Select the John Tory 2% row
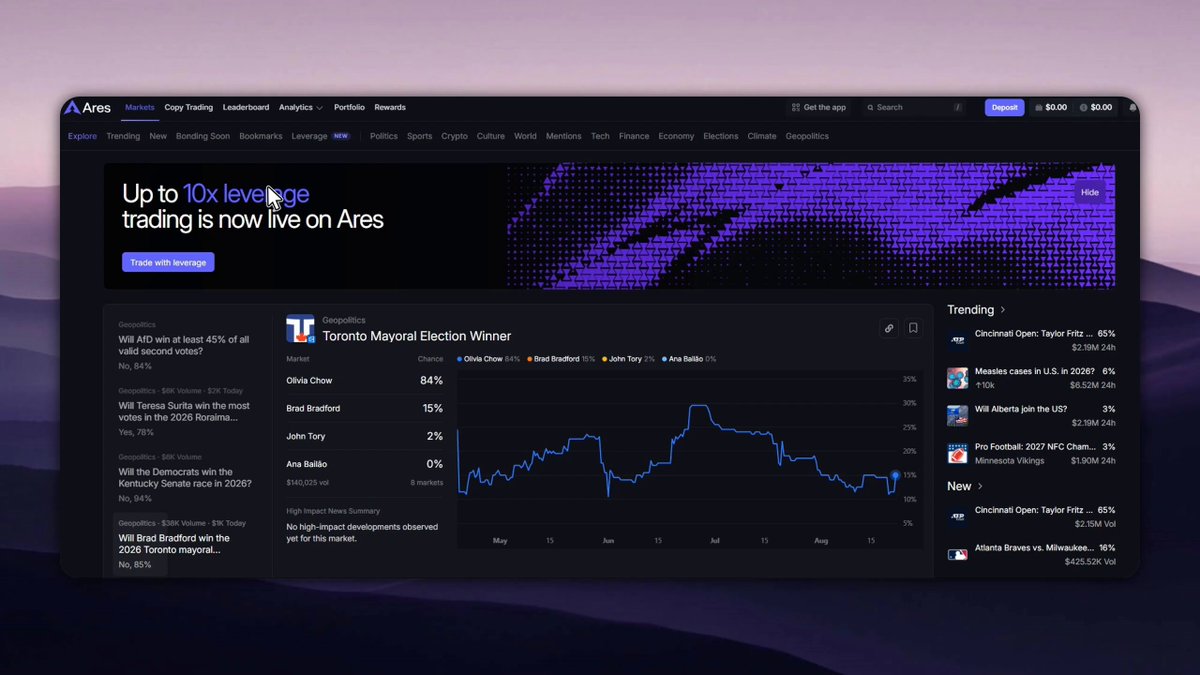Viewport: 1200px width, 675px height. (x=365, y=437)
